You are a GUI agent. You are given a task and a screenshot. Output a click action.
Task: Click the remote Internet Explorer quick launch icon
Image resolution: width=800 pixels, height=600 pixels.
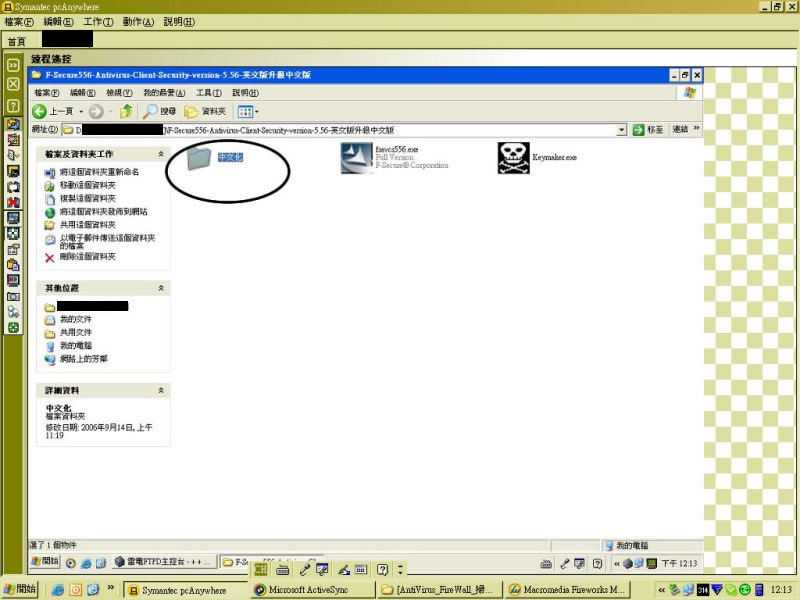click(86, 563)
